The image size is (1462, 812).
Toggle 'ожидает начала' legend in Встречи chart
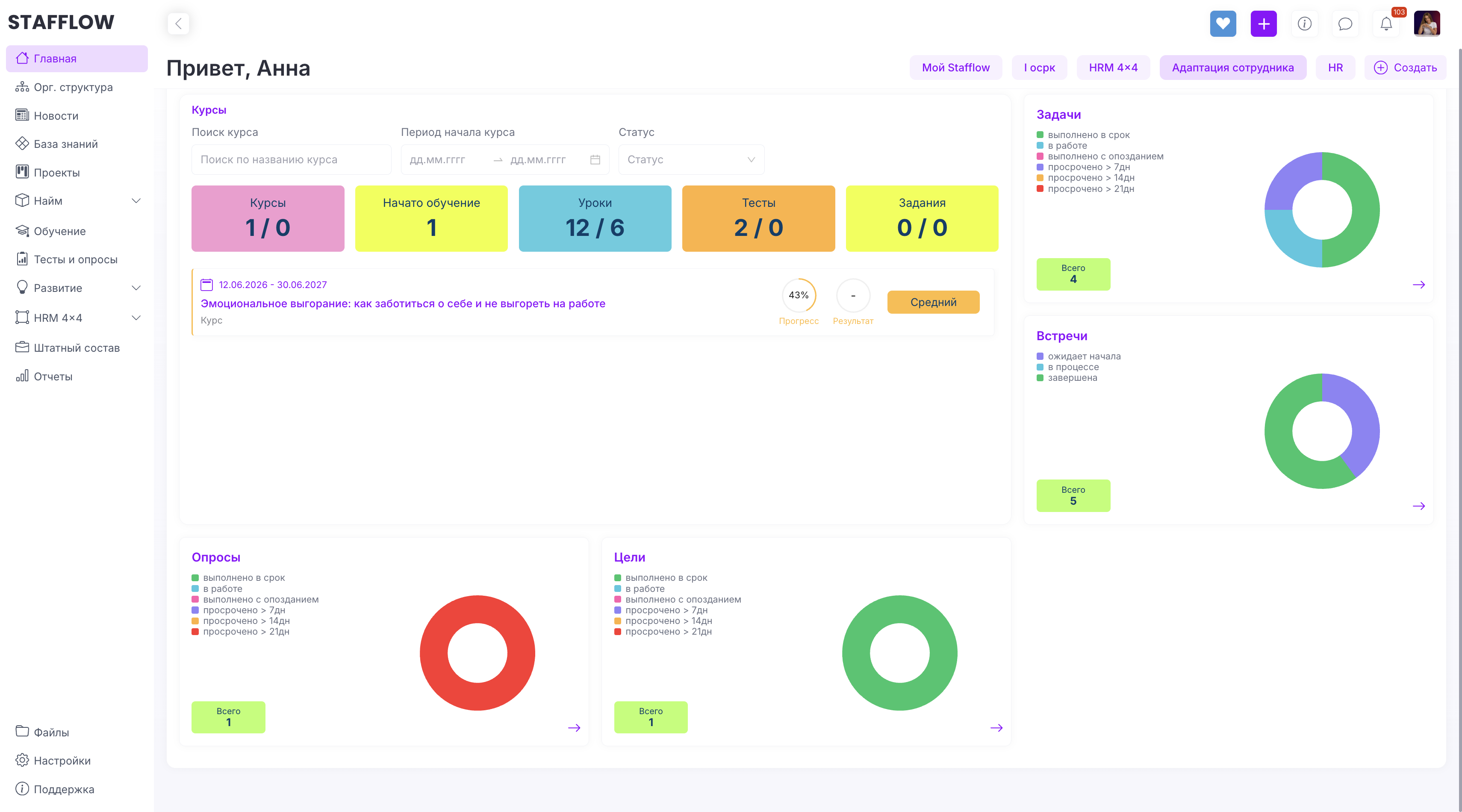pyautogui.click(x=1079, y=356)
